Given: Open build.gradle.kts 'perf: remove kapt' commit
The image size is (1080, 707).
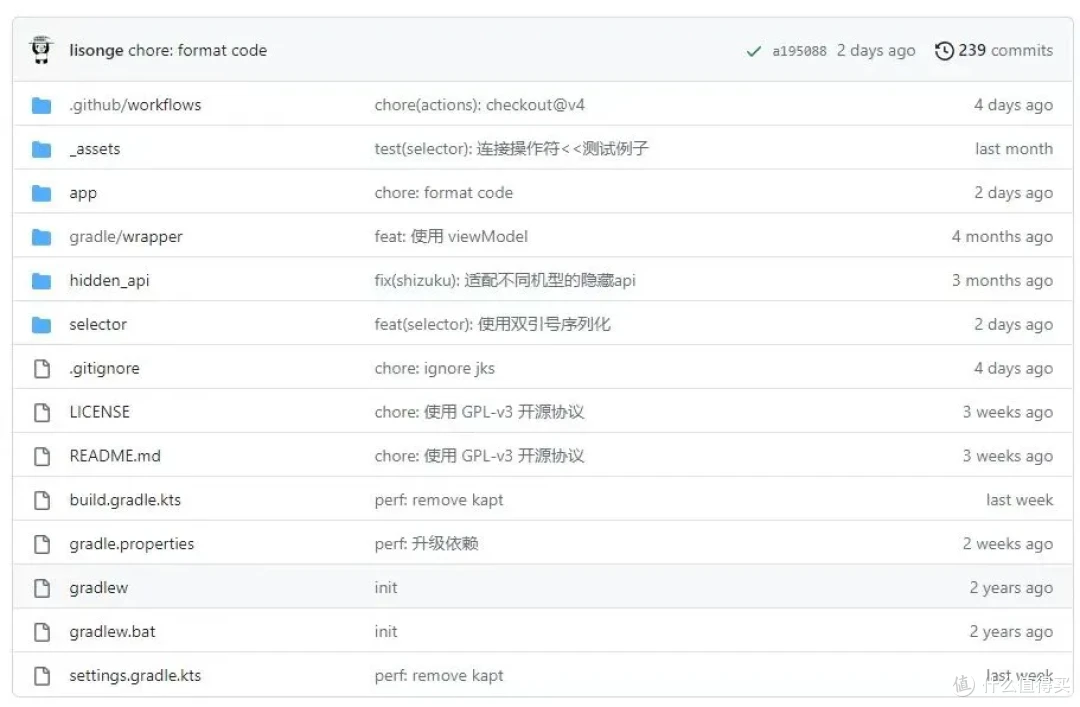Looking at the screenshot, I should tap(439, 500).
